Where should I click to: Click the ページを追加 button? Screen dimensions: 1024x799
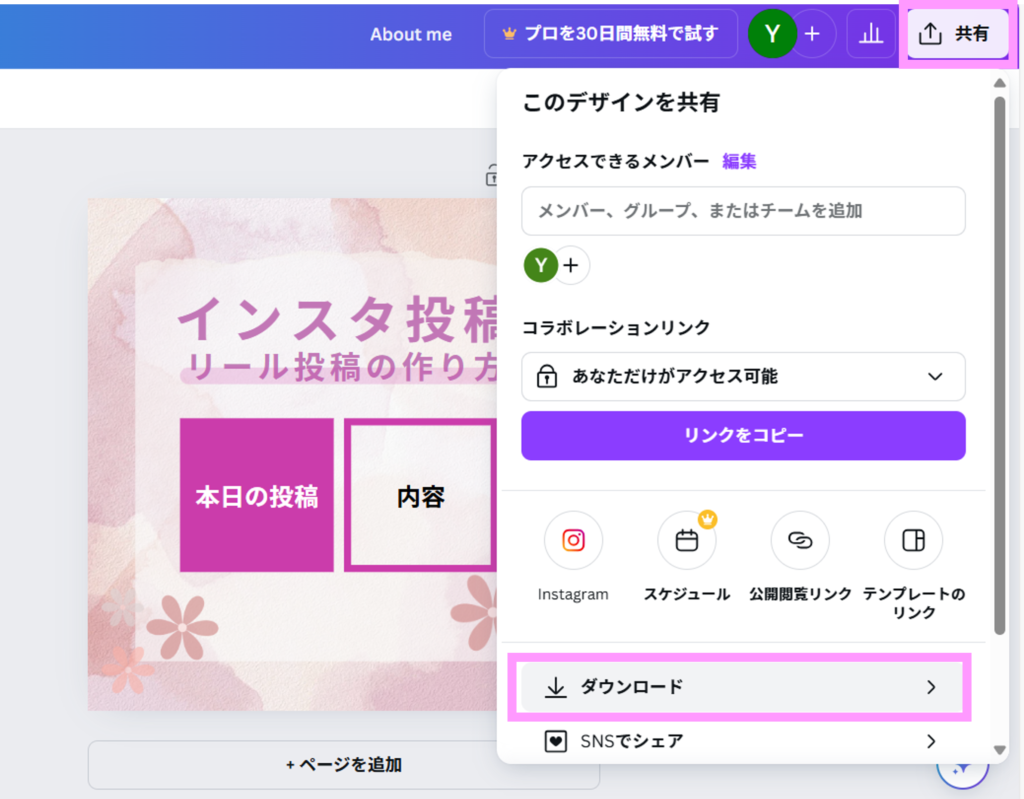point(343,765)
